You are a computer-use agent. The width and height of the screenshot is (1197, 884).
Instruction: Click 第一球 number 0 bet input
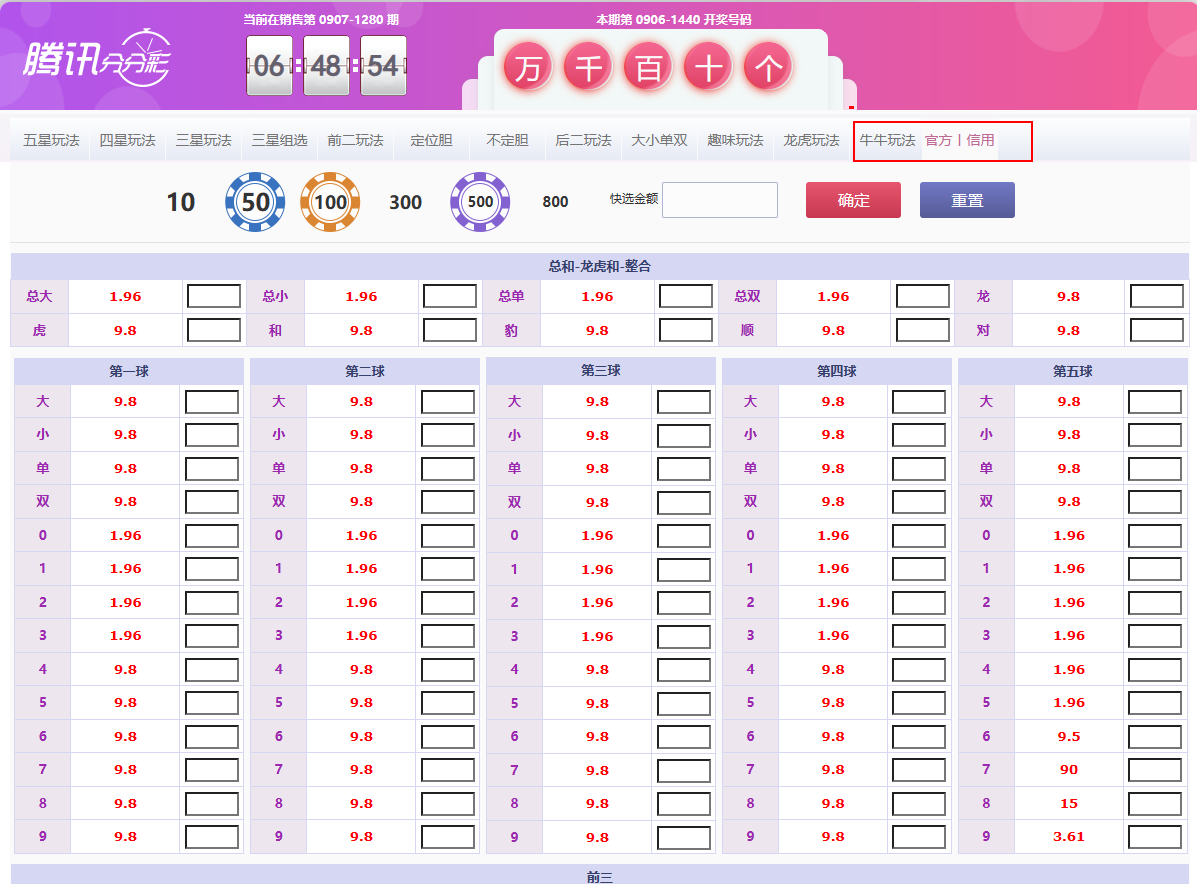tap(211, 535)
